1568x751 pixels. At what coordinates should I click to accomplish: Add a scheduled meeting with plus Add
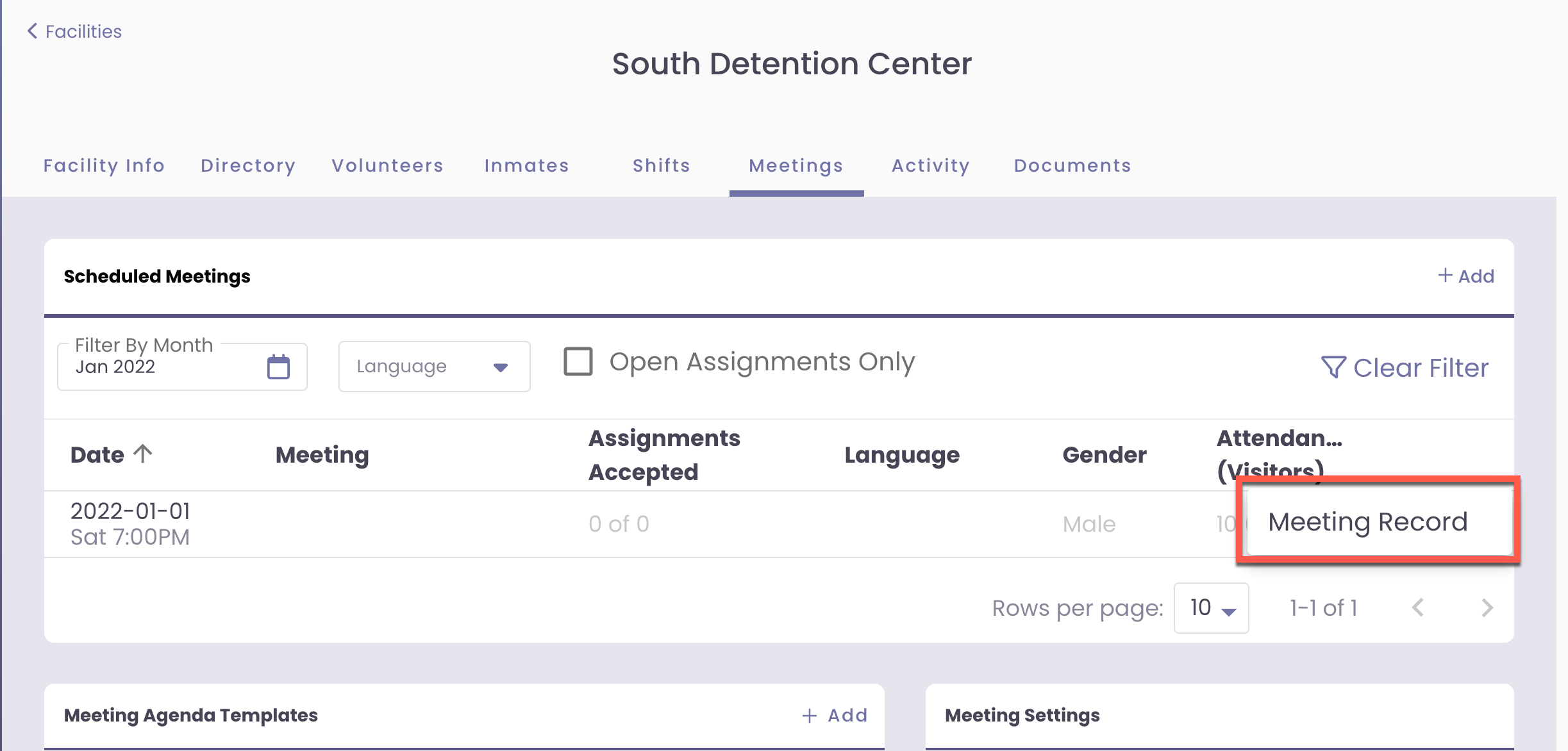1465,276
